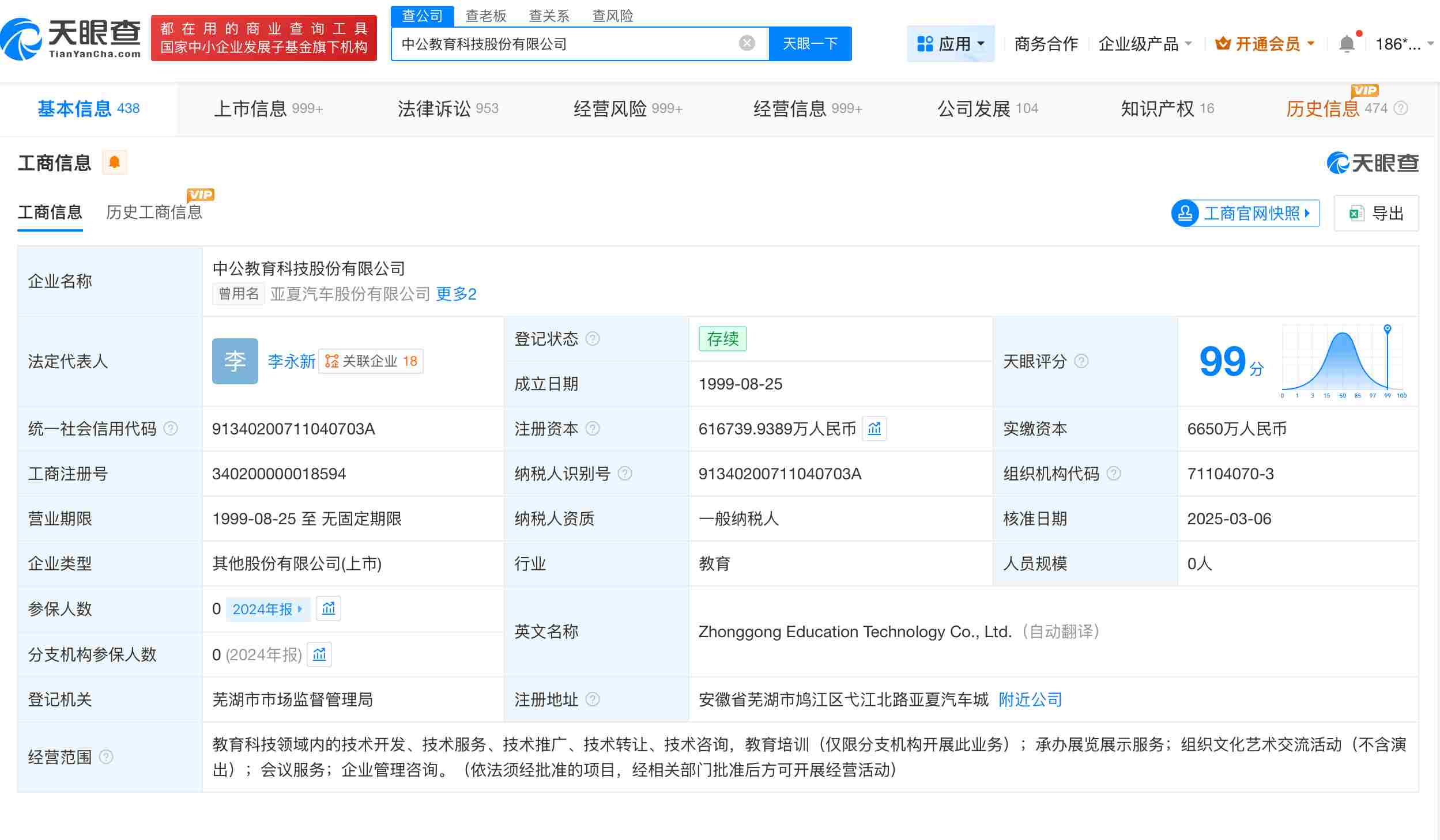Click the 关联企业 18 relation icon
1440x840 pixels.
[x=371, y=361]
